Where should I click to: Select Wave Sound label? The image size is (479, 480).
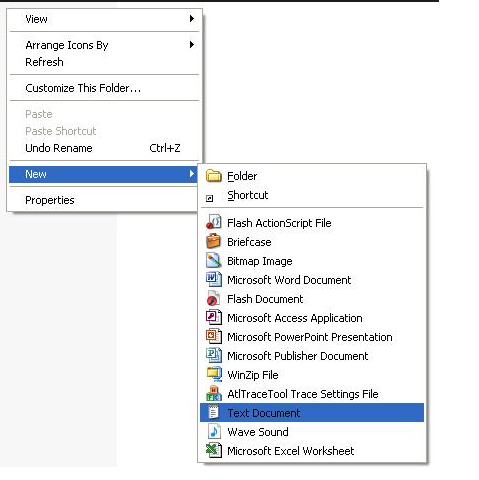(258, 432)
